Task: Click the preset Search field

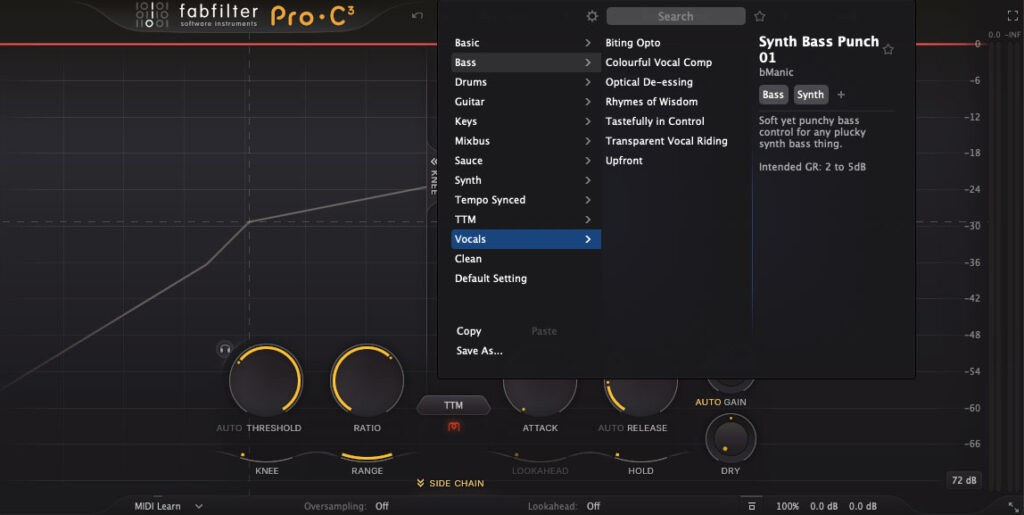Action: (x=675, y=16)
